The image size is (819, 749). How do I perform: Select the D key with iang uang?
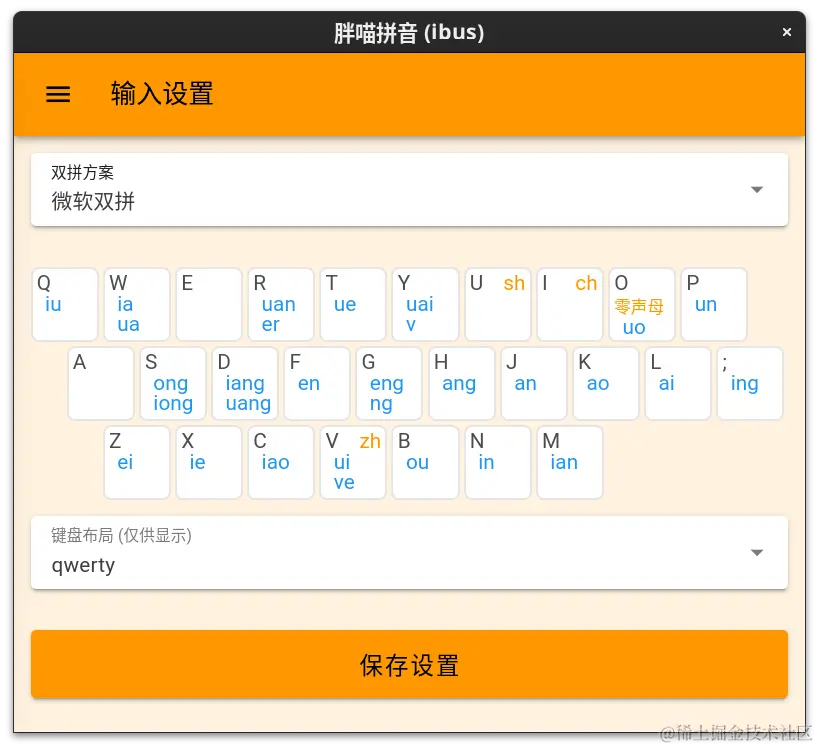tap(245, 383)
